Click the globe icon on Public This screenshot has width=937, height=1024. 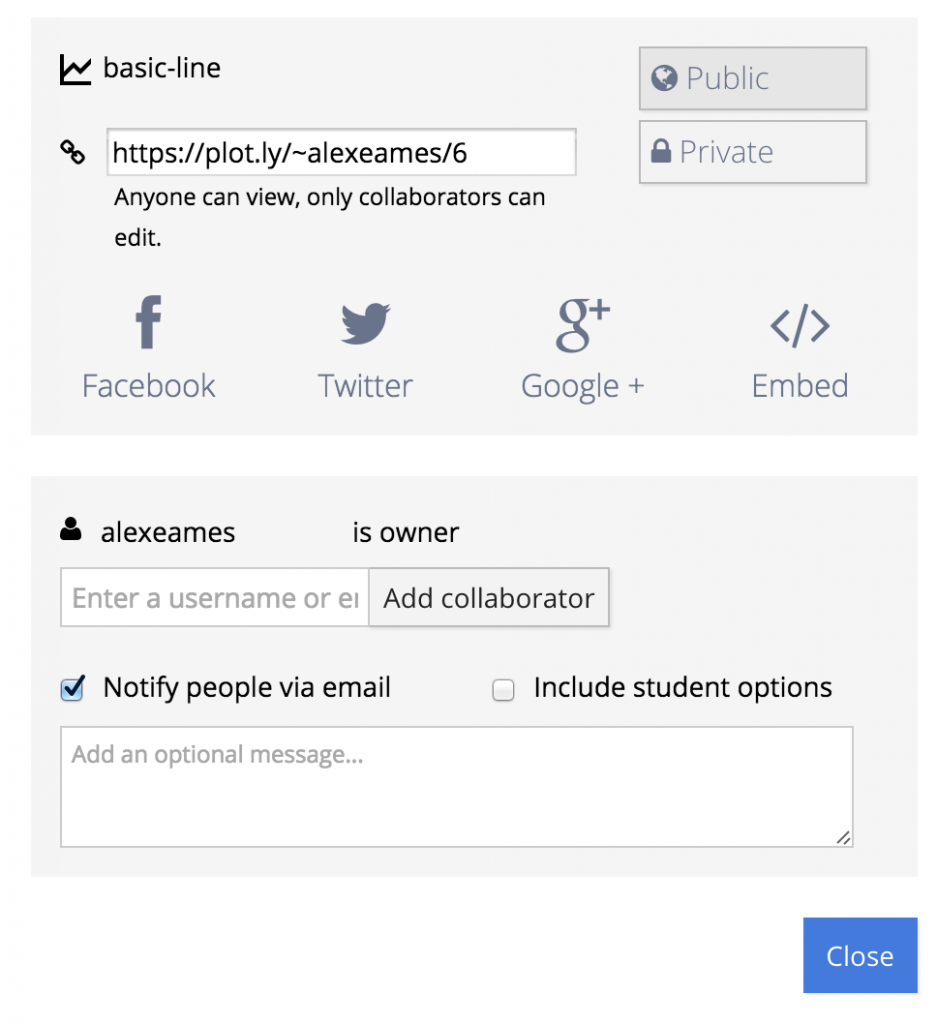click(664, 78)
